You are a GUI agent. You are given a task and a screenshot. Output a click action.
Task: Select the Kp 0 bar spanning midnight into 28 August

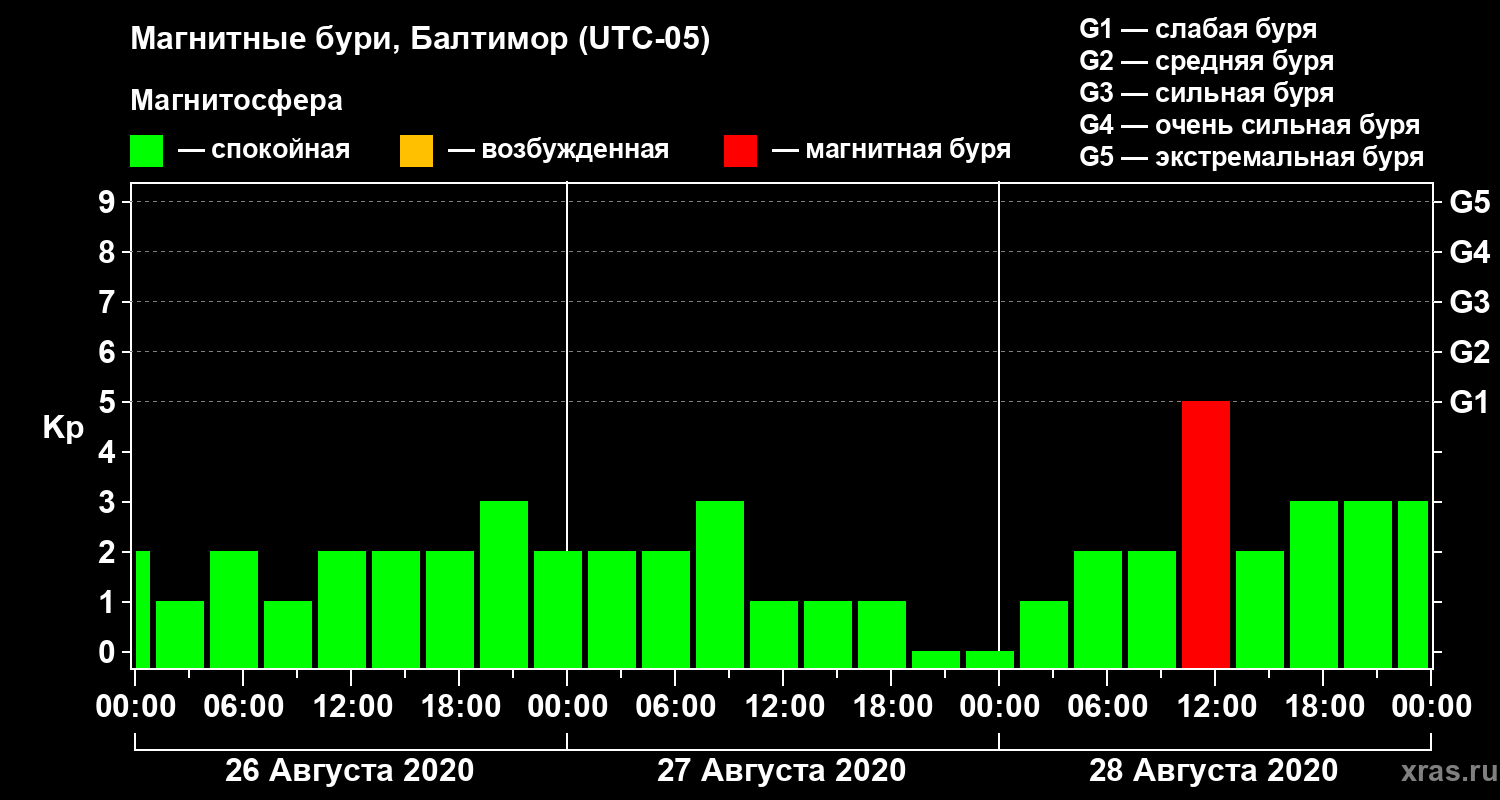coord(990,660)
